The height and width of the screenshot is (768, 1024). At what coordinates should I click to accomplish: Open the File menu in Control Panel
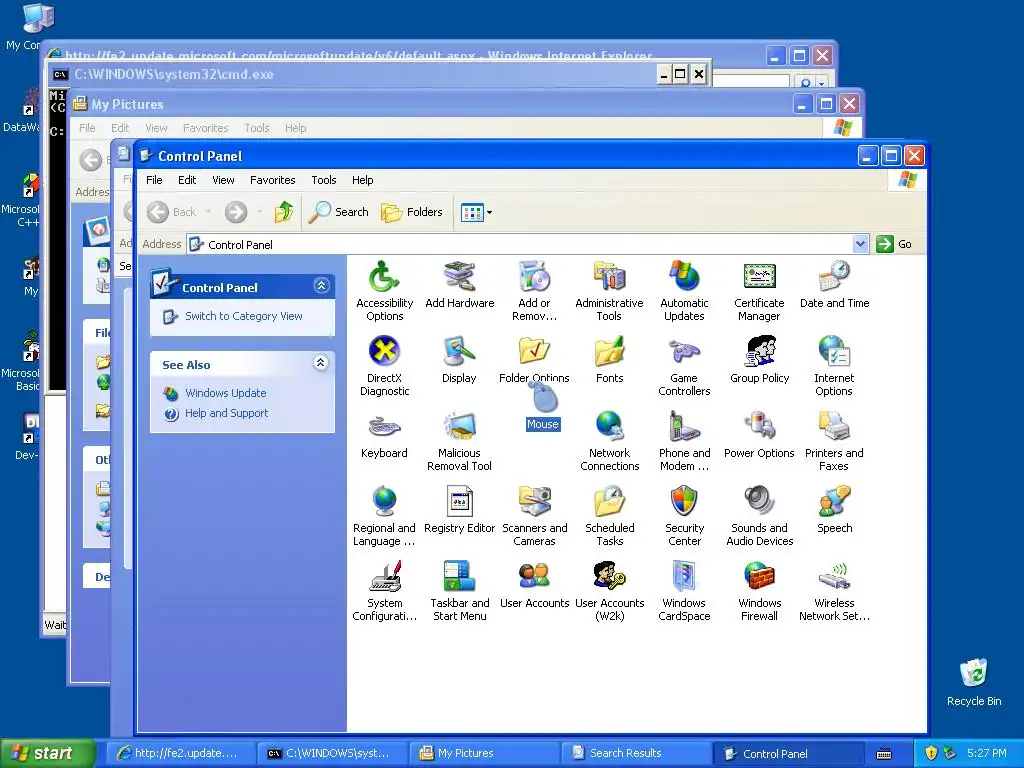click(x=154, y=180)
